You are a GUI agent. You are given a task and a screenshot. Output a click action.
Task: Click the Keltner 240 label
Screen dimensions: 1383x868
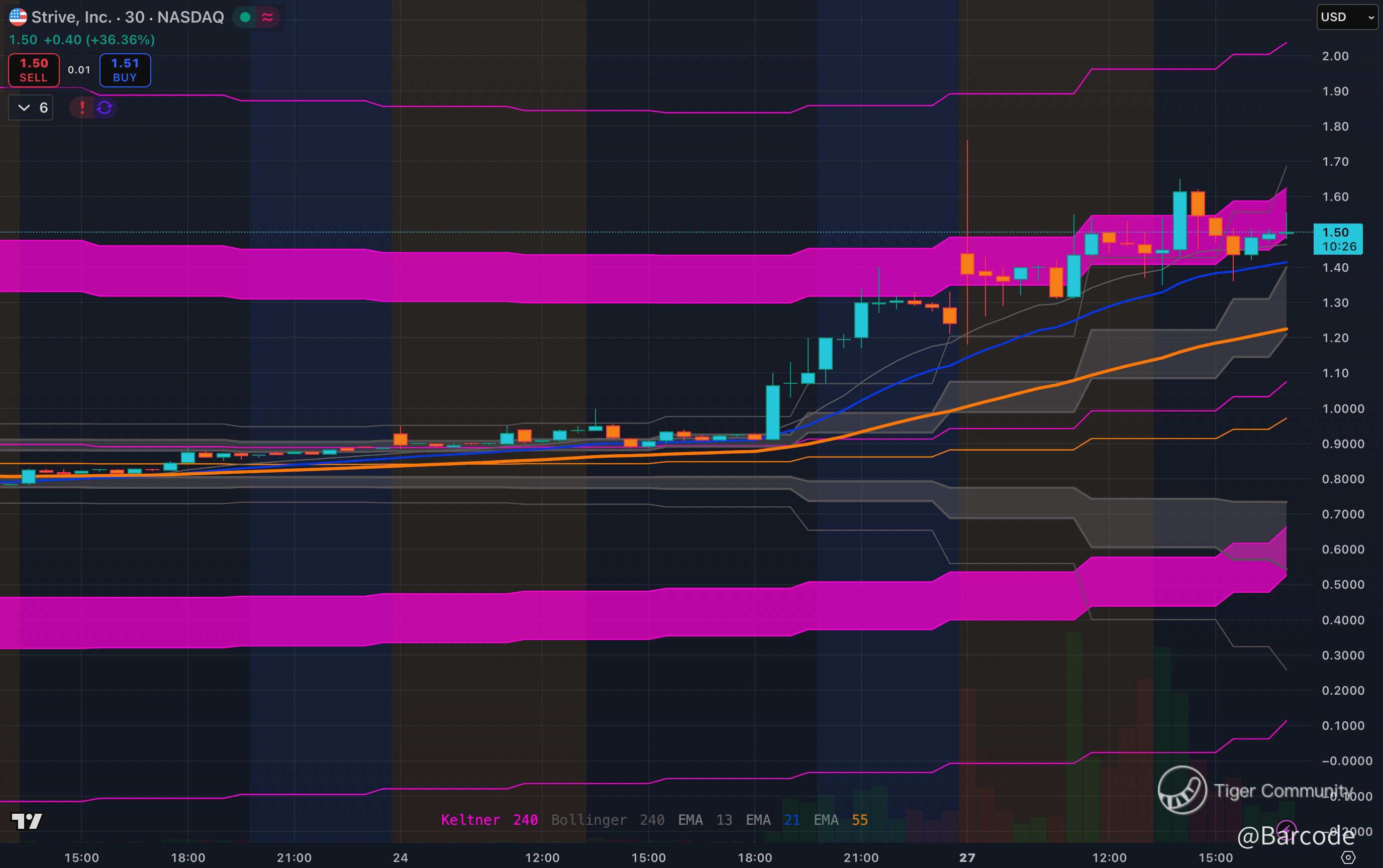point(489,820)
